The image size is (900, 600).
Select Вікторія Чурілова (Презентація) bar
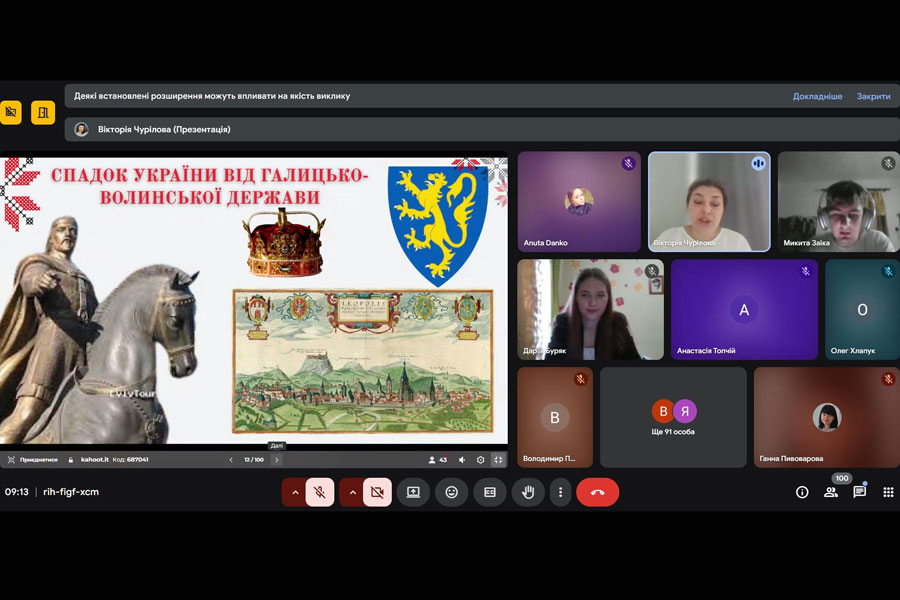482,129
